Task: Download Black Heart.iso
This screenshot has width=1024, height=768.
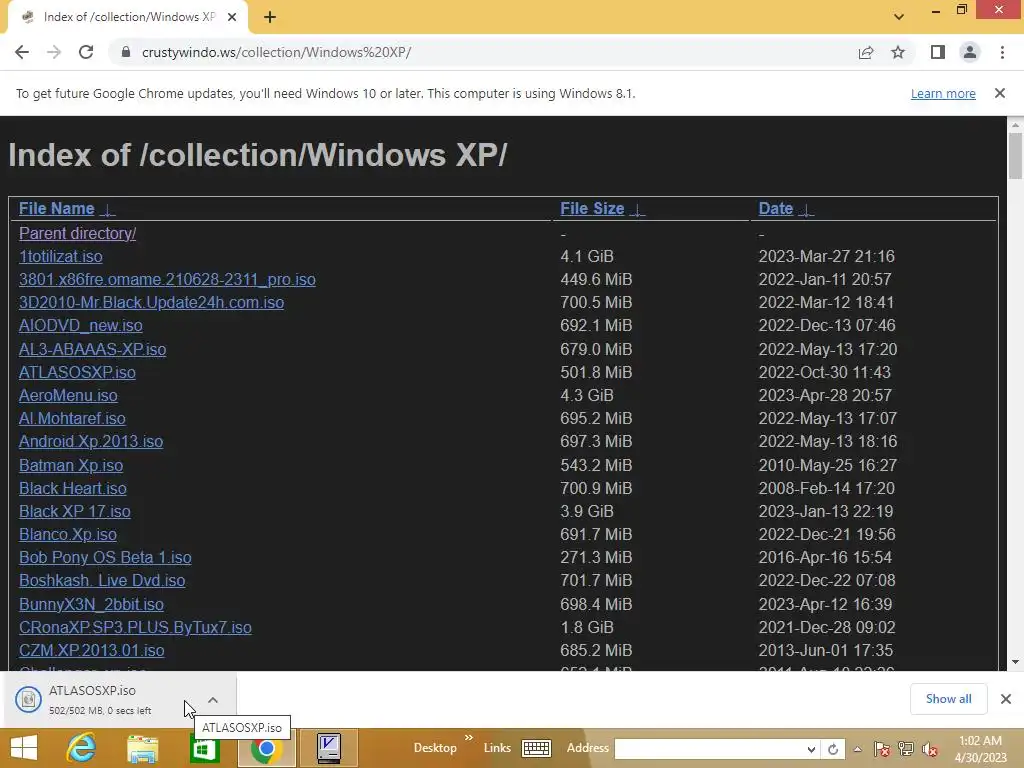Action: pos(72,488)
